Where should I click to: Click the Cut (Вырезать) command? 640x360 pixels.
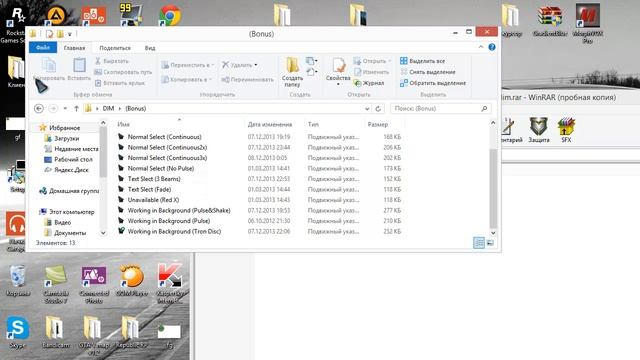[x=111, y=61]
